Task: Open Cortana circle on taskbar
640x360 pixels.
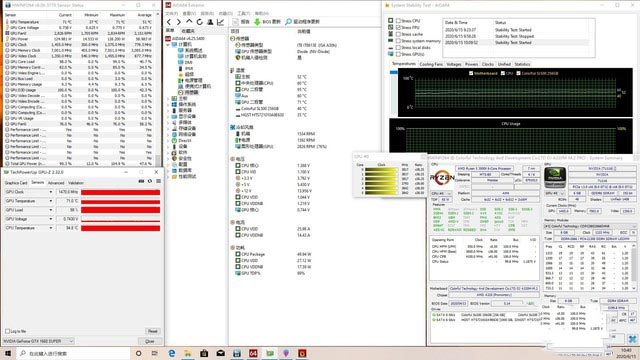Action: (138, 353)
